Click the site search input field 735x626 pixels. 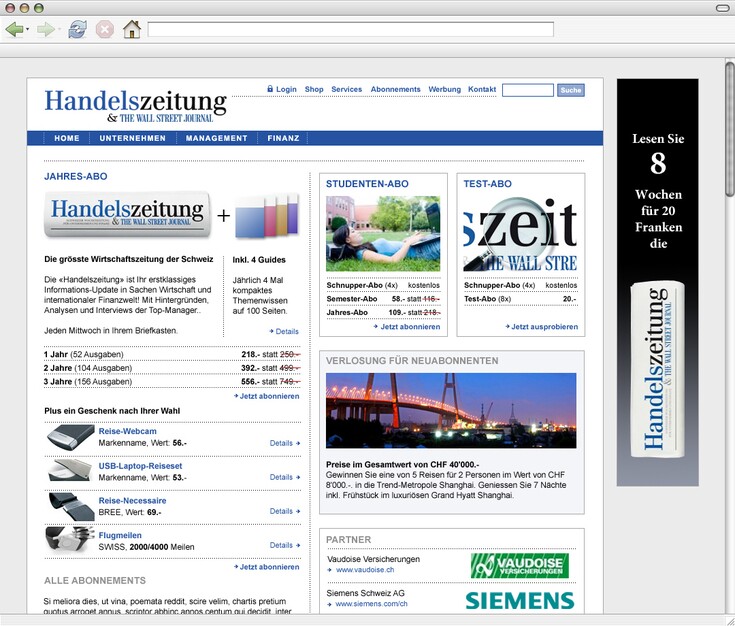click(528, 90)
